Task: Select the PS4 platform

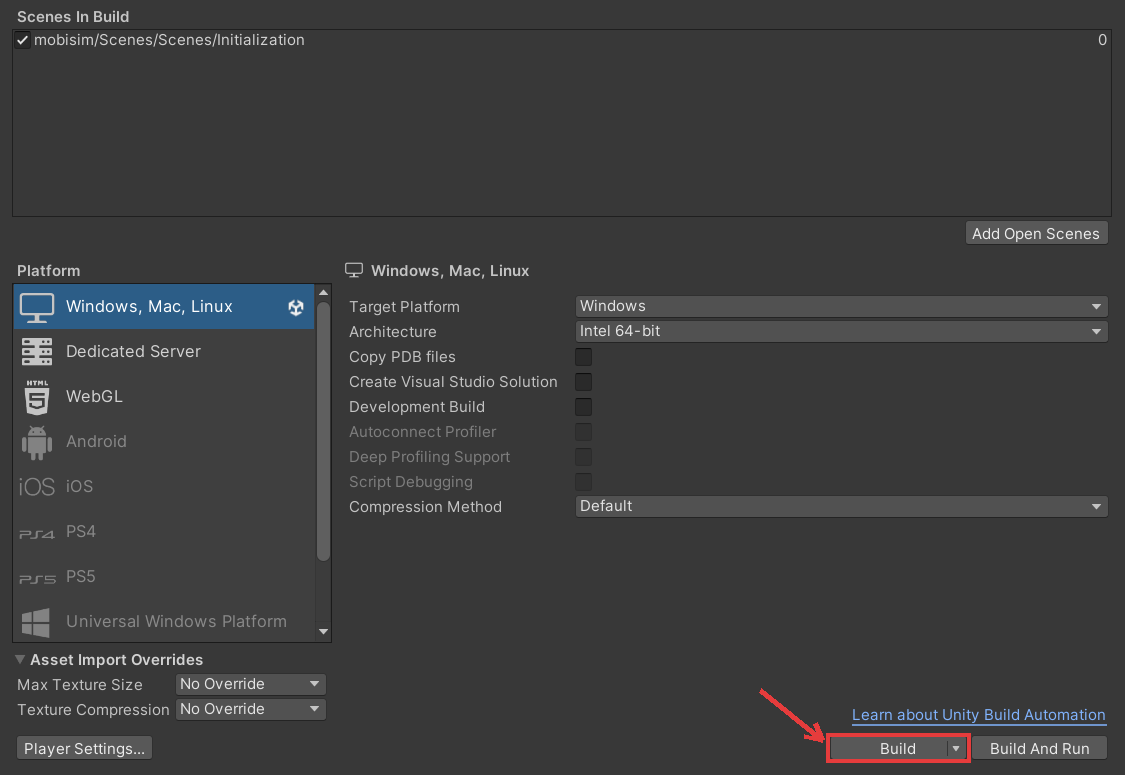Action: [x=164, y=532]
